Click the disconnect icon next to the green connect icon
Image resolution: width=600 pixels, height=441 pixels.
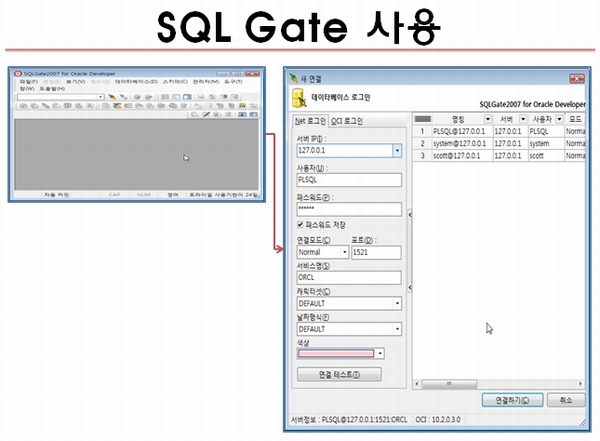[x=123, y=97]
